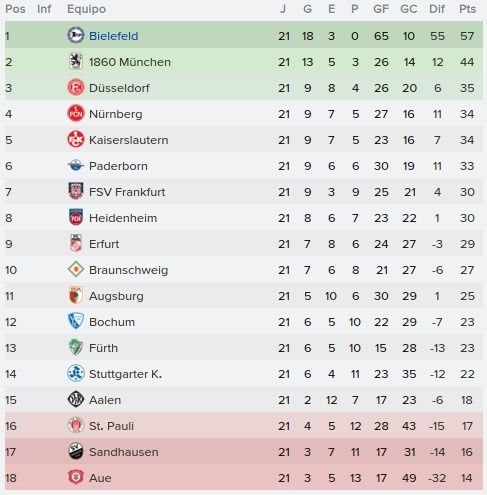Open the St. Pauli team name
This screenshot has height=495, width=487.
pyautogui.click(x=111, y=426)
